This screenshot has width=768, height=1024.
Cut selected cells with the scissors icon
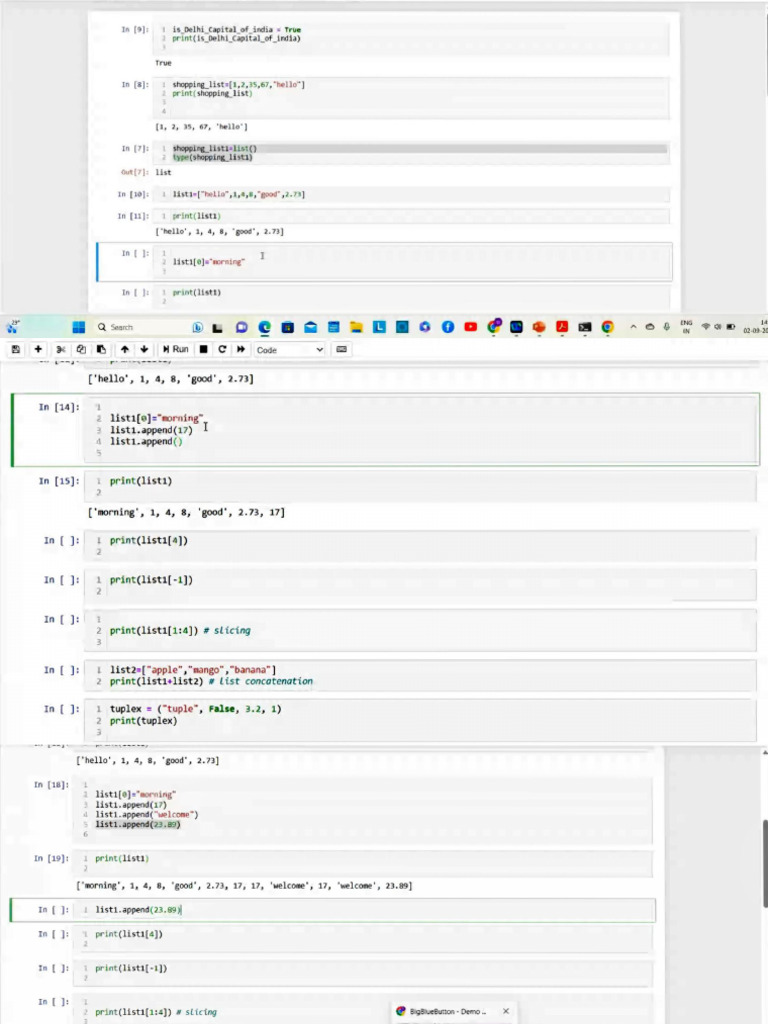(x=61, y=349)
